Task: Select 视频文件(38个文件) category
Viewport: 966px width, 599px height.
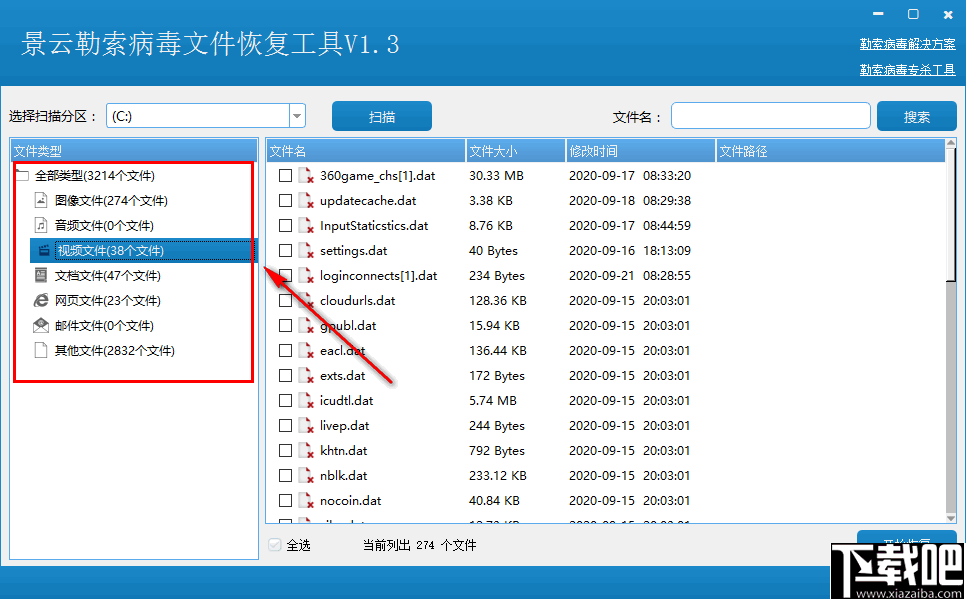Action: pos(110,250)
